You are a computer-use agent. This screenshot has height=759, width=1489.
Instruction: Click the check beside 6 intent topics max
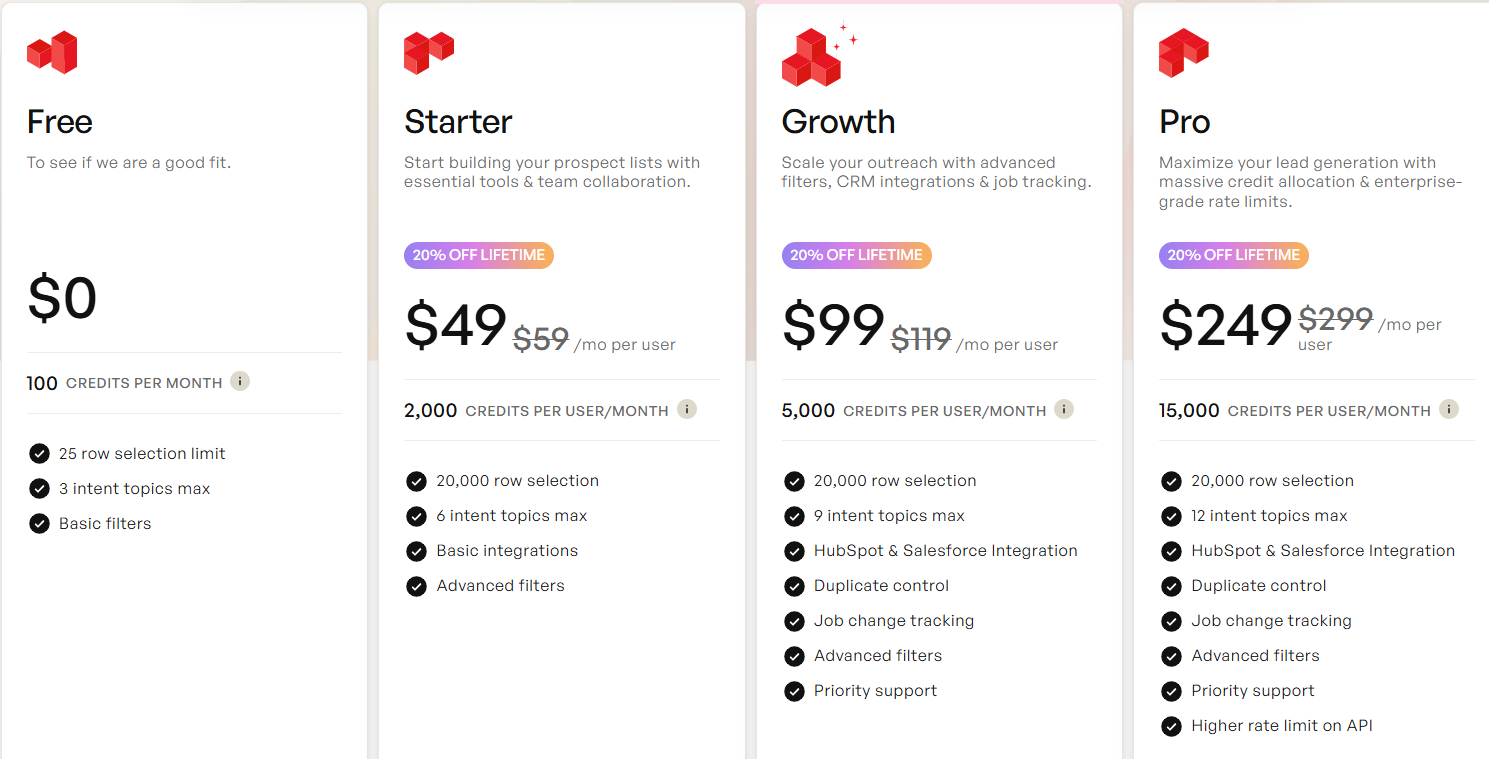(416, 516)
